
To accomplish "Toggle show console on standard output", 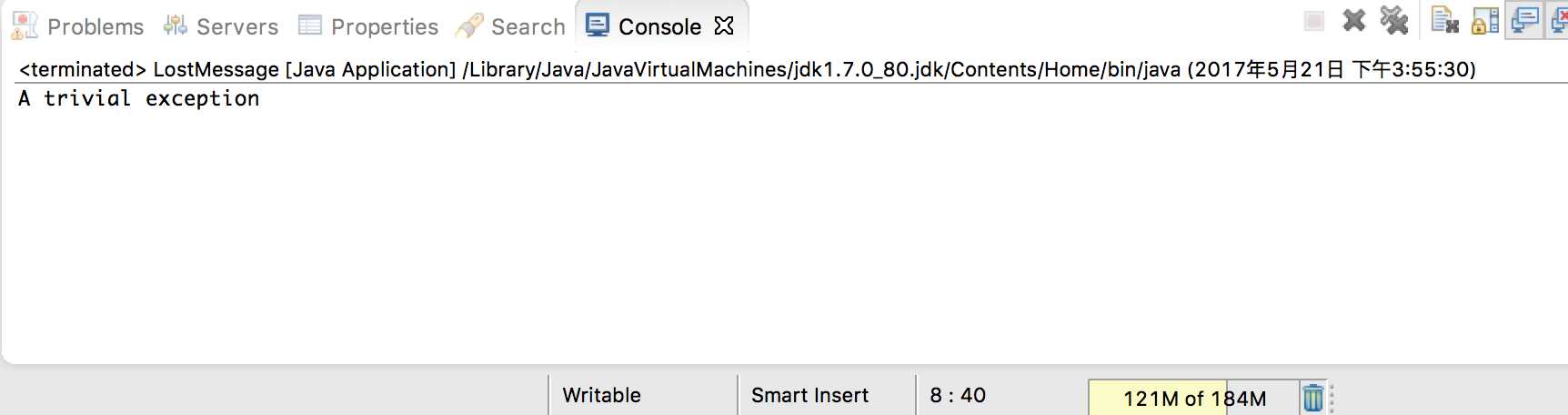I will click(1524, 20).
